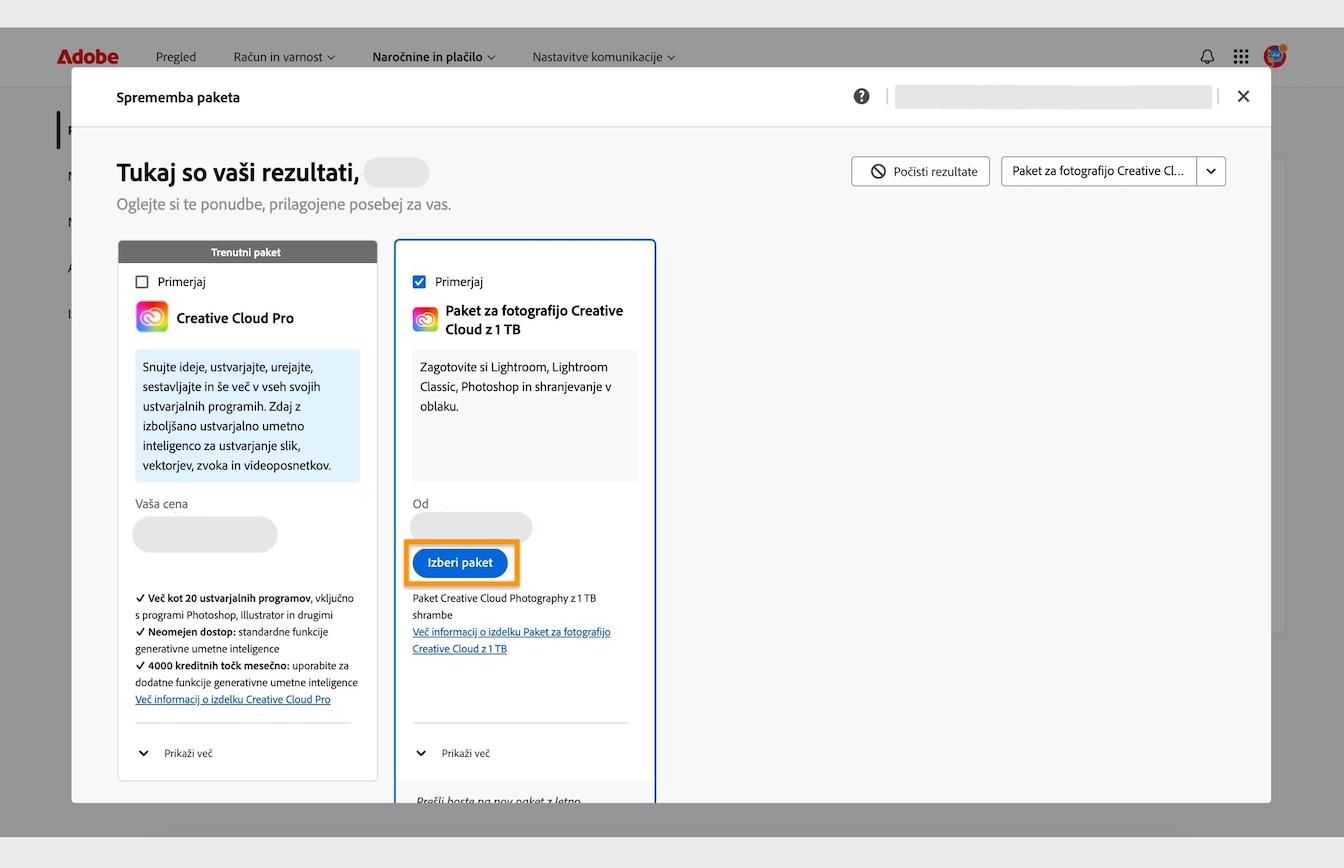Click the Snujte ideje description text

(237, 416)
